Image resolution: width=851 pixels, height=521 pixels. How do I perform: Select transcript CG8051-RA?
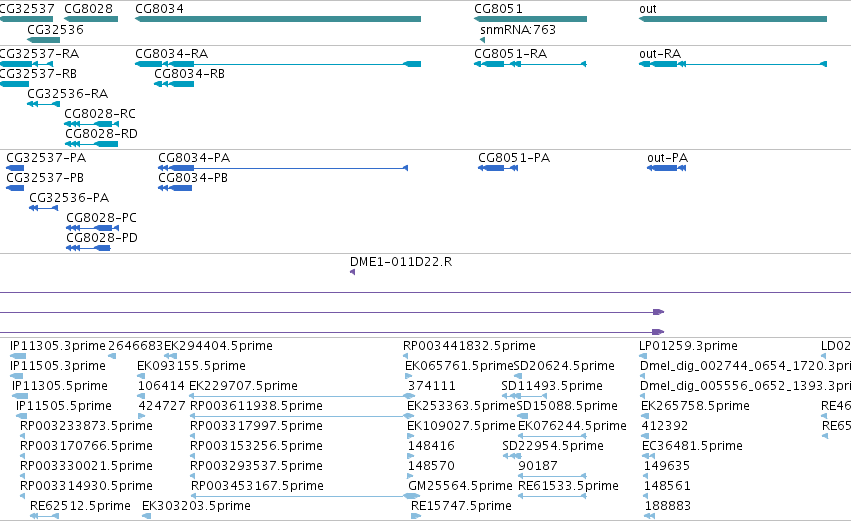click(x=530, y=64)
